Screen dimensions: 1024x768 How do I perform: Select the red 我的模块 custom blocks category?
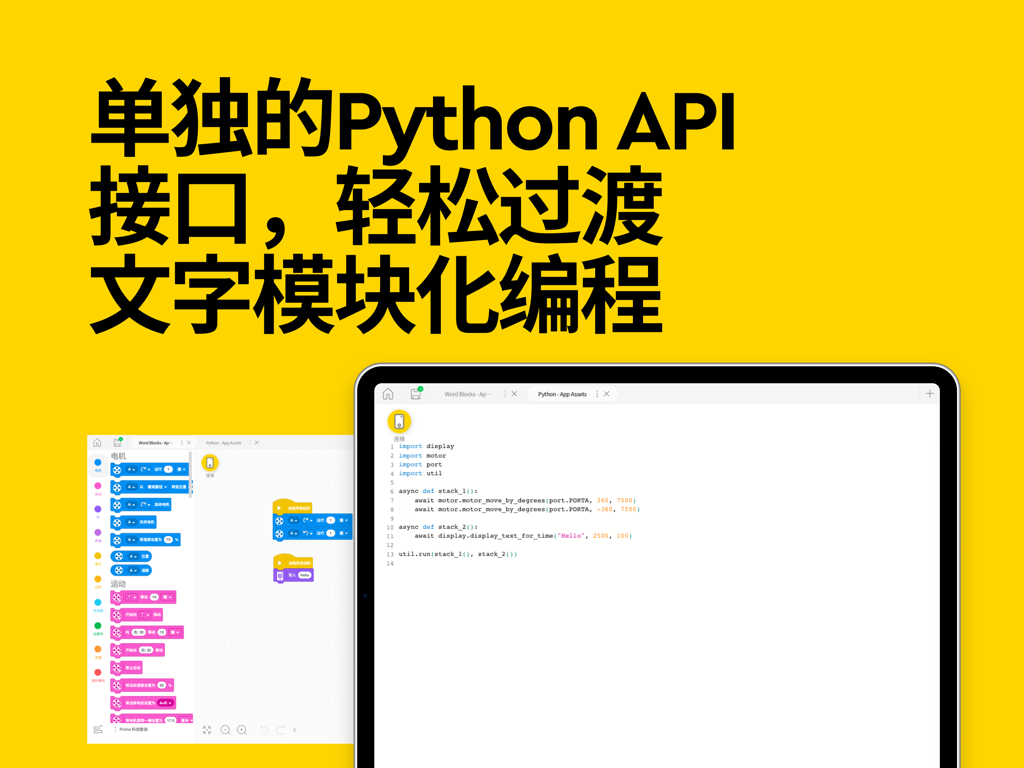[x=98, y=671]
